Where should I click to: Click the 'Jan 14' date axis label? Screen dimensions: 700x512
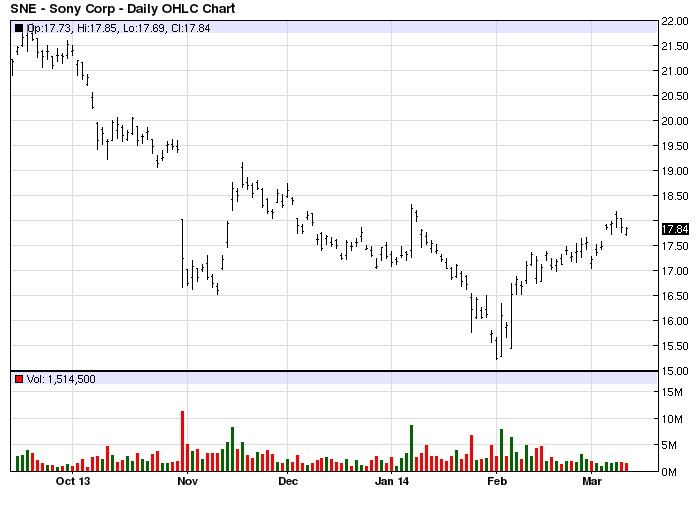click(x=392, y=481)
